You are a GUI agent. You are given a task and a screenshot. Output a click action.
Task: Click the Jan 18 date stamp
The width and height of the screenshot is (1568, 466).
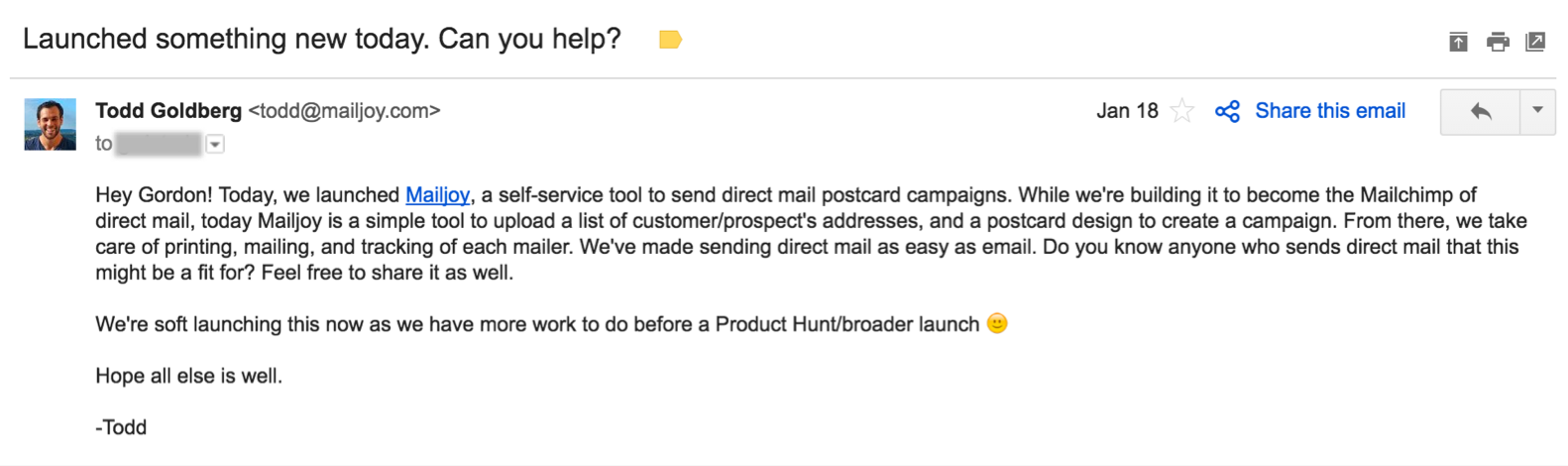[1127, 111]
